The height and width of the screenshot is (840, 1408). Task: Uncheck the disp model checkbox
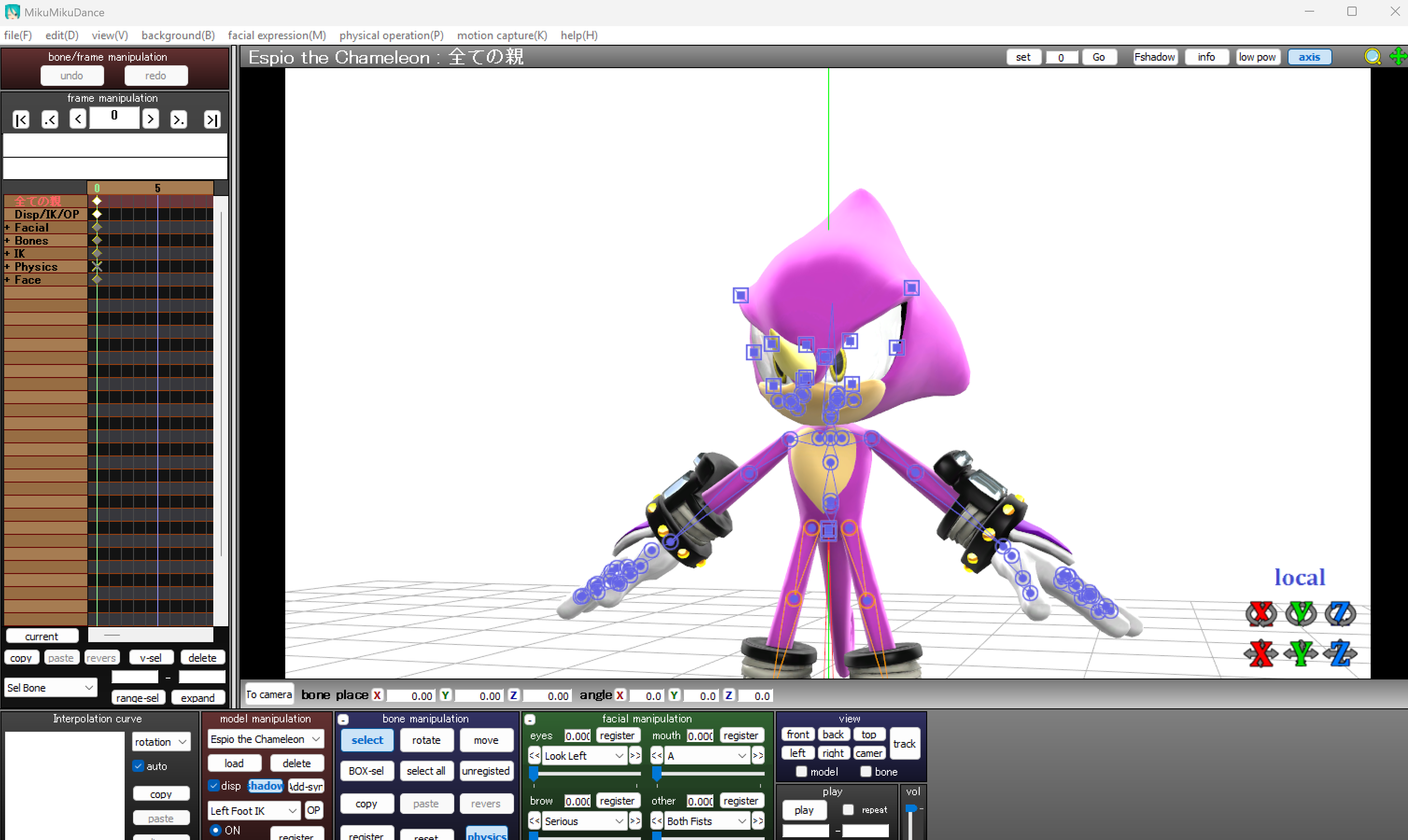[214, 786]
